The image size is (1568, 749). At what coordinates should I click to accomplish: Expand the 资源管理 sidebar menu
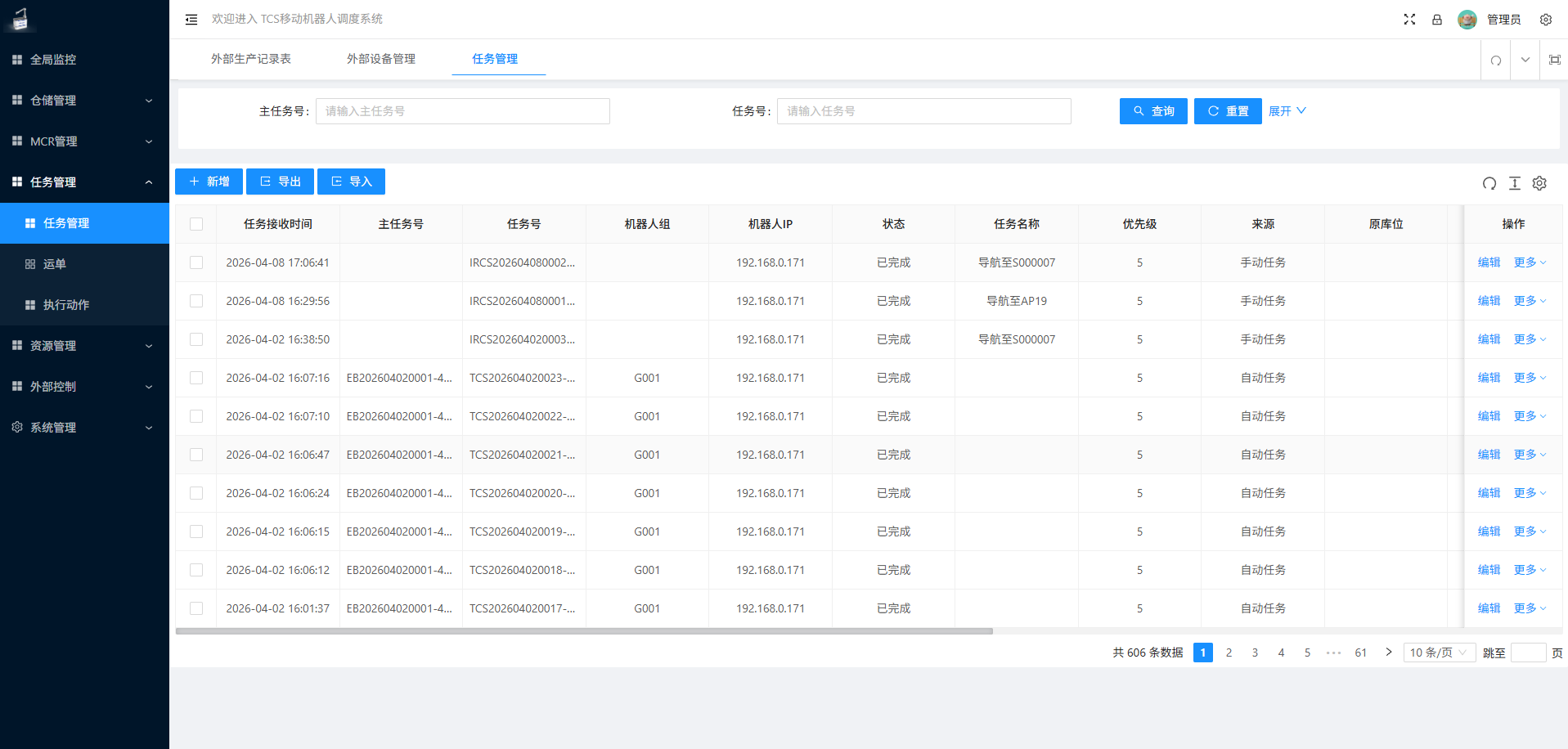click(84, 346)
